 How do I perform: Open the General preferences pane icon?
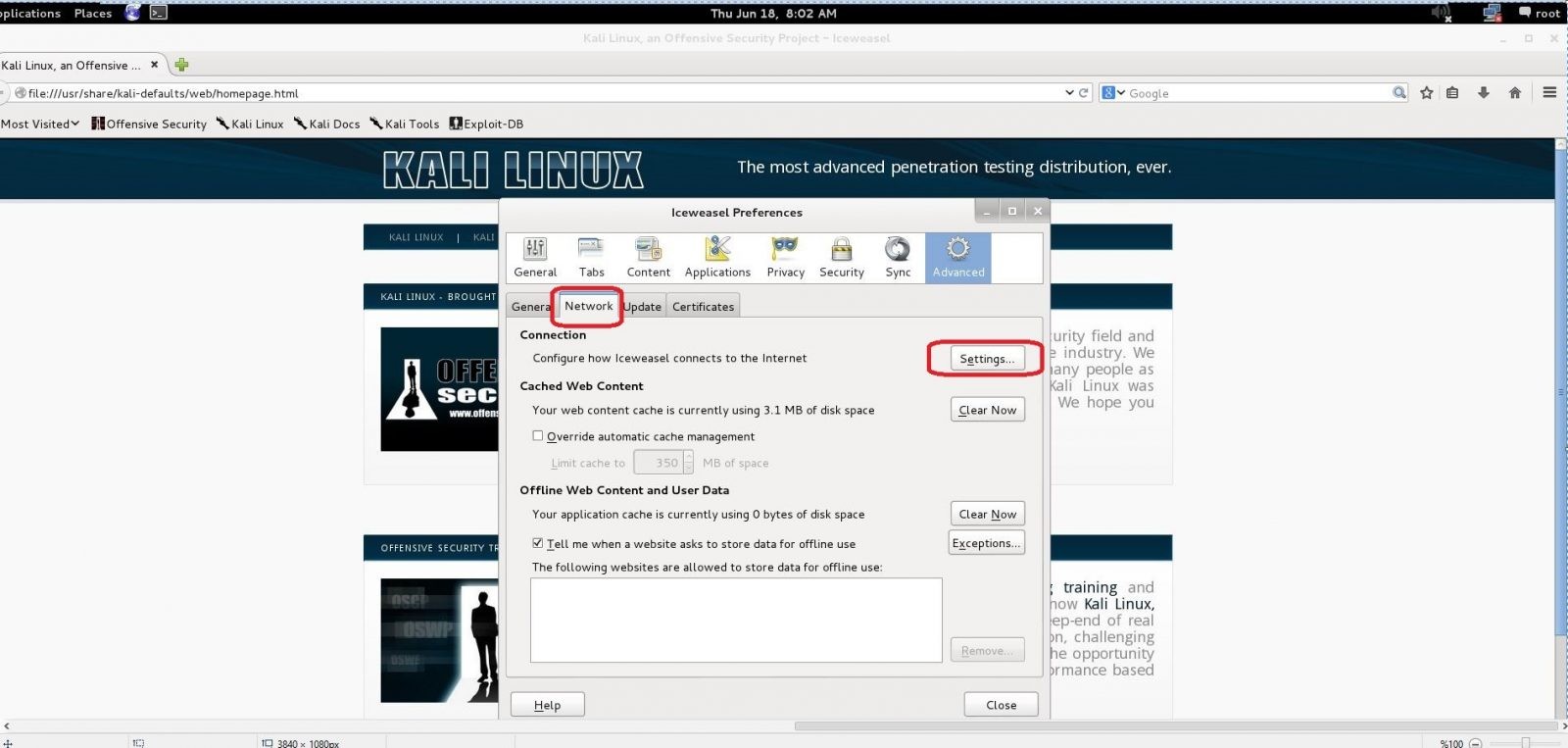535,258
